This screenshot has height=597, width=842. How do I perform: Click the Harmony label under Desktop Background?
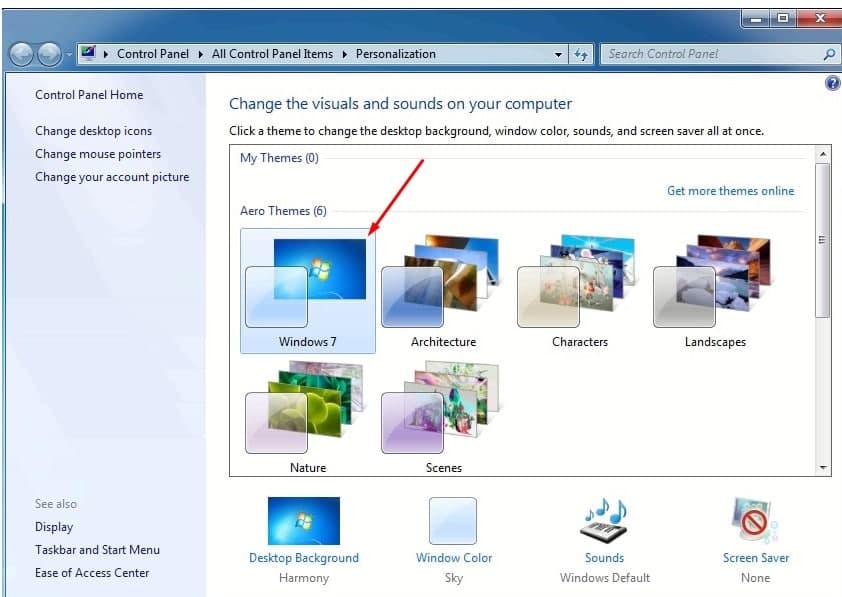point(304,578)
